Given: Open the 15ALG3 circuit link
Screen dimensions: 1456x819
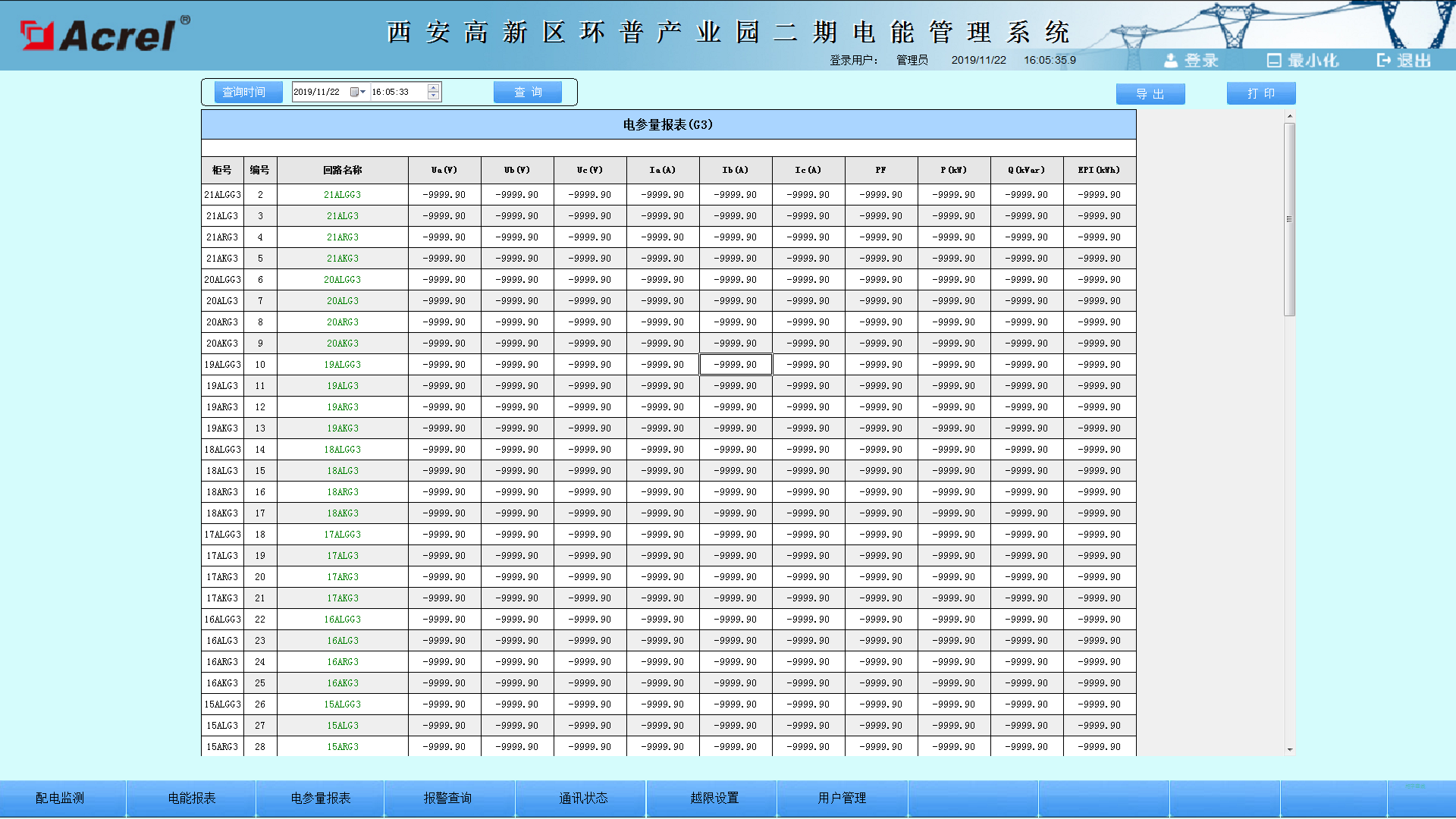Looking at the screenshot, I should (341, 725).
